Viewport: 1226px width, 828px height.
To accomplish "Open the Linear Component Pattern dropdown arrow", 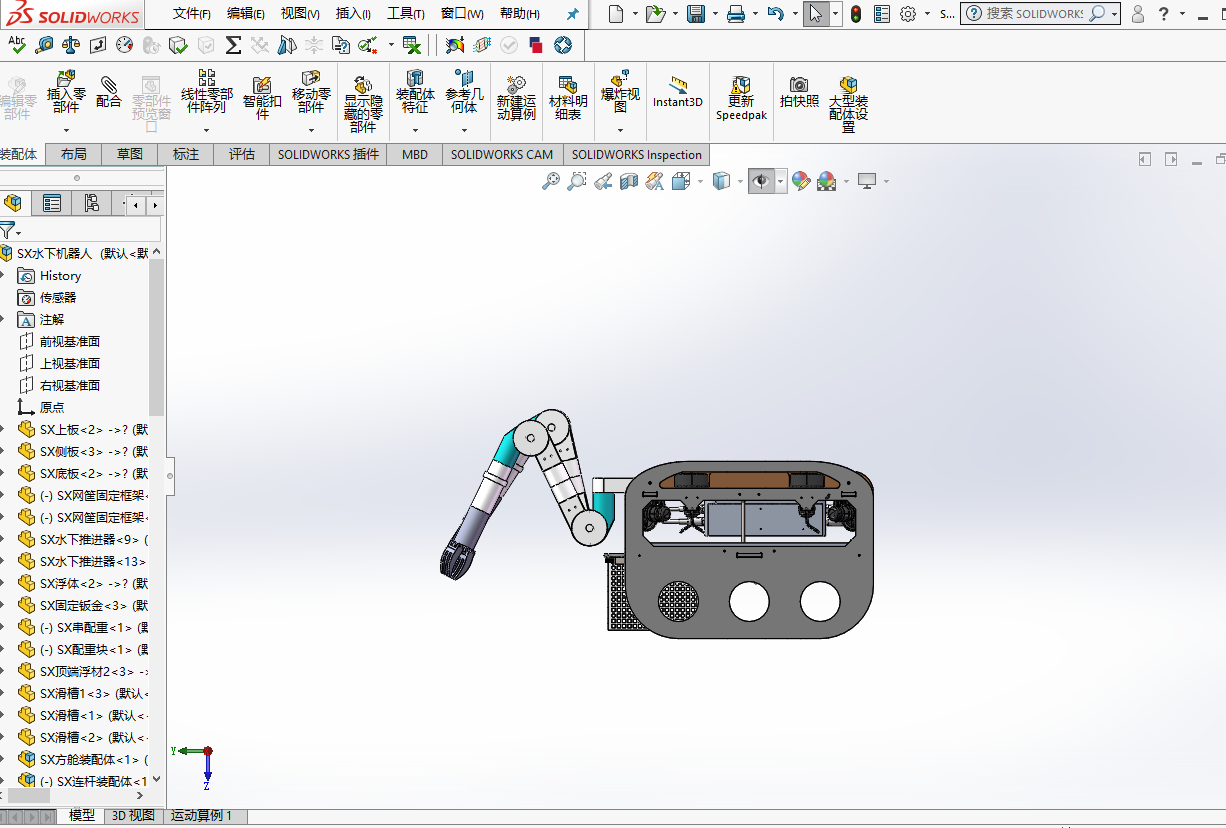I will (x=206, y=130).
